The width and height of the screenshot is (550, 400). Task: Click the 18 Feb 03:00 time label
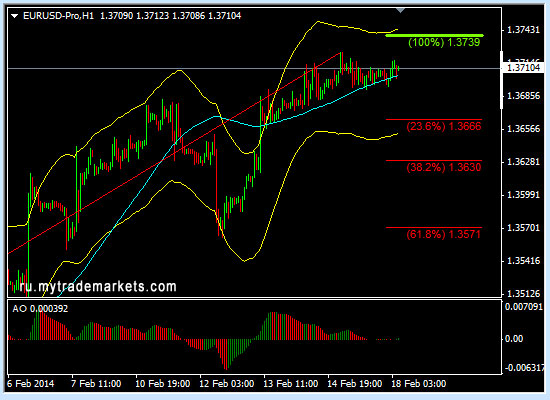419,384
